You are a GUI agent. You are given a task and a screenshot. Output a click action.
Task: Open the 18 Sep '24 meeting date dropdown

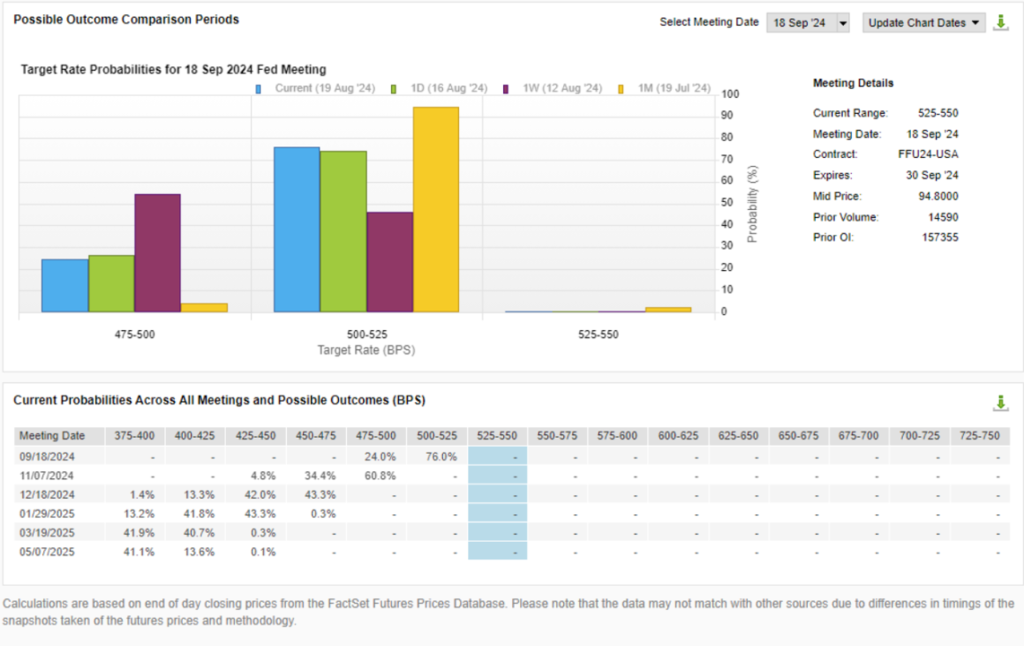(x=808, y=23)
